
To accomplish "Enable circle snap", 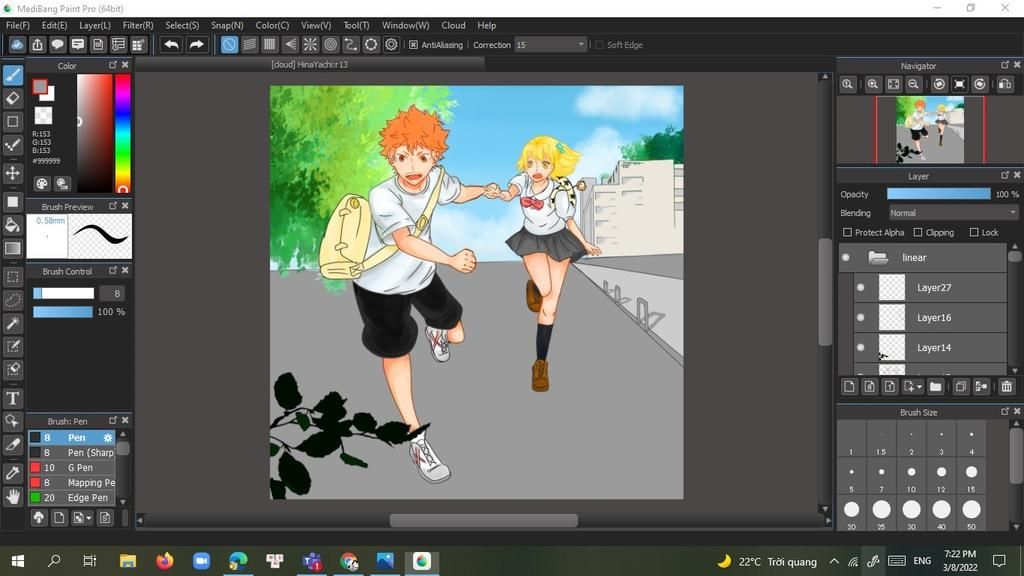I will [330, 44].
